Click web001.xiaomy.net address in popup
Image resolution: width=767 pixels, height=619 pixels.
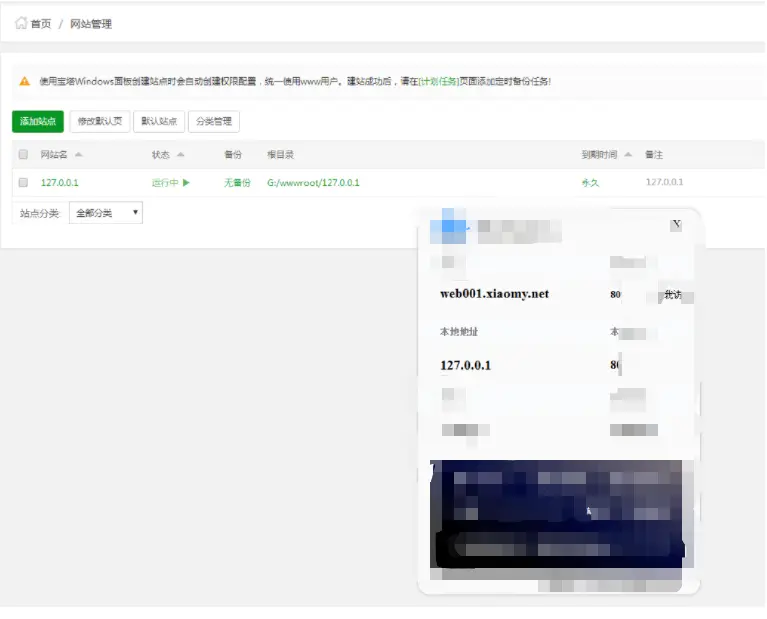pyautogui.click(x=495, y=294)
